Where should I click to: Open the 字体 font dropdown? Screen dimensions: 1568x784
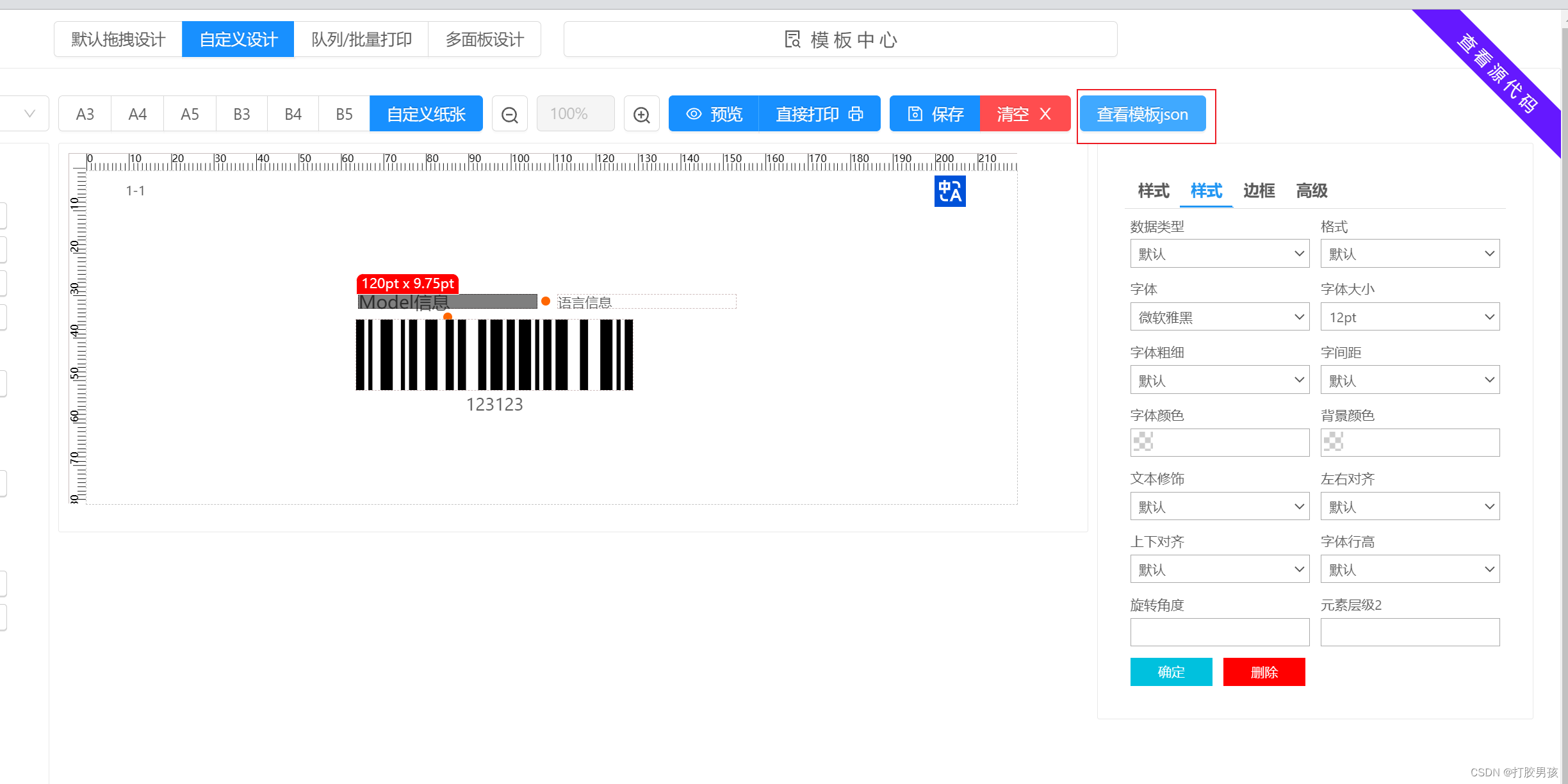tap(1219, 317)
